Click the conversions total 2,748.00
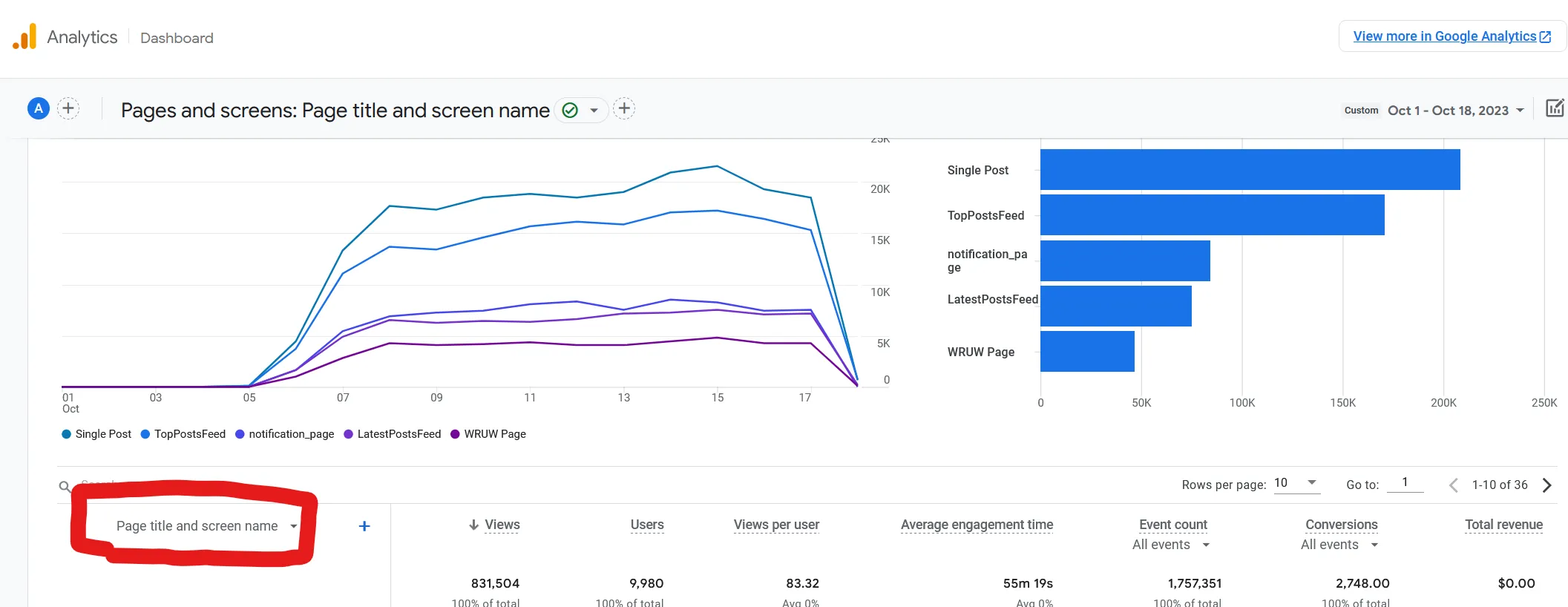Image resolution: width=1568 pixels, height=607 pixels. 1362,583
